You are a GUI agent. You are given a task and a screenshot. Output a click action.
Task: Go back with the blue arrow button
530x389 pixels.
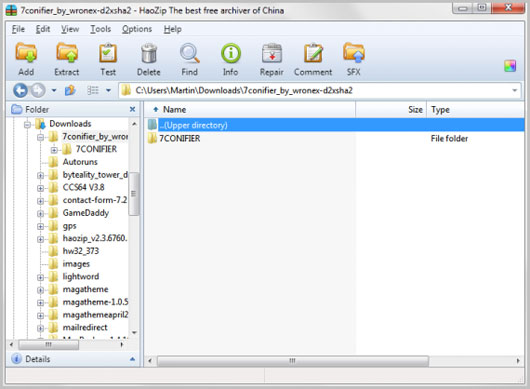(x=20, y=91)
